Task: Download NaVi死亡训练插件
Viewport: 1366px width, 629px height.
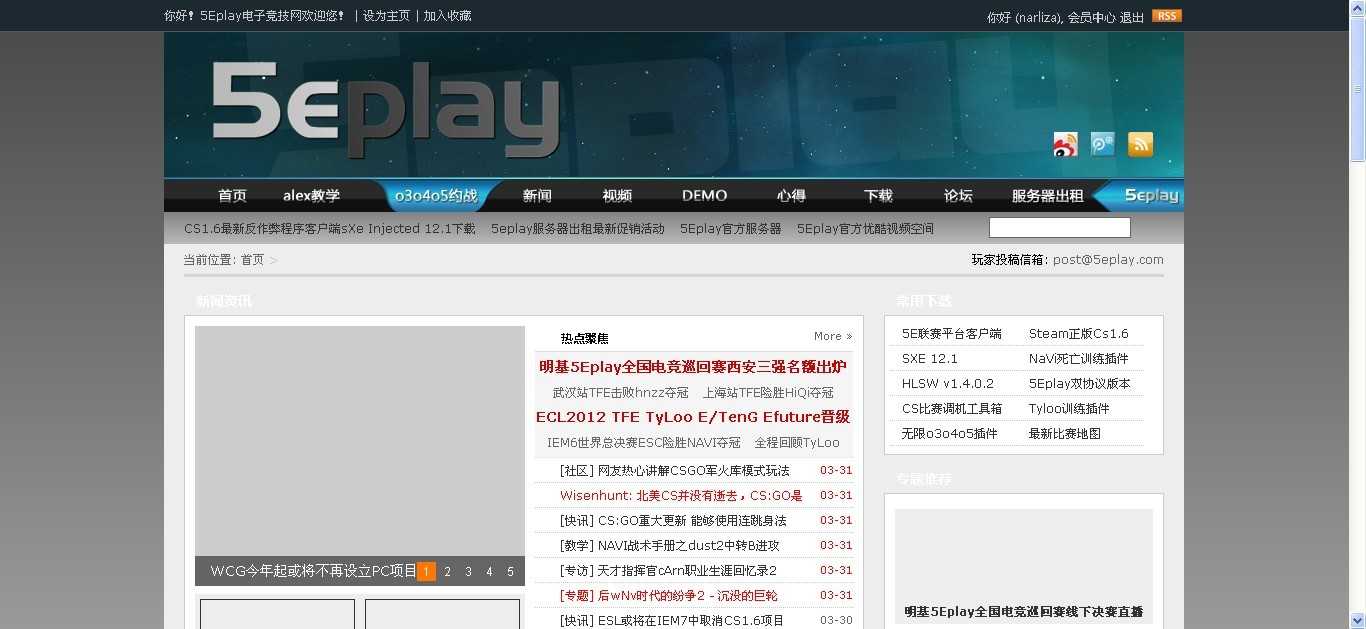Action: click(1078, 359)
